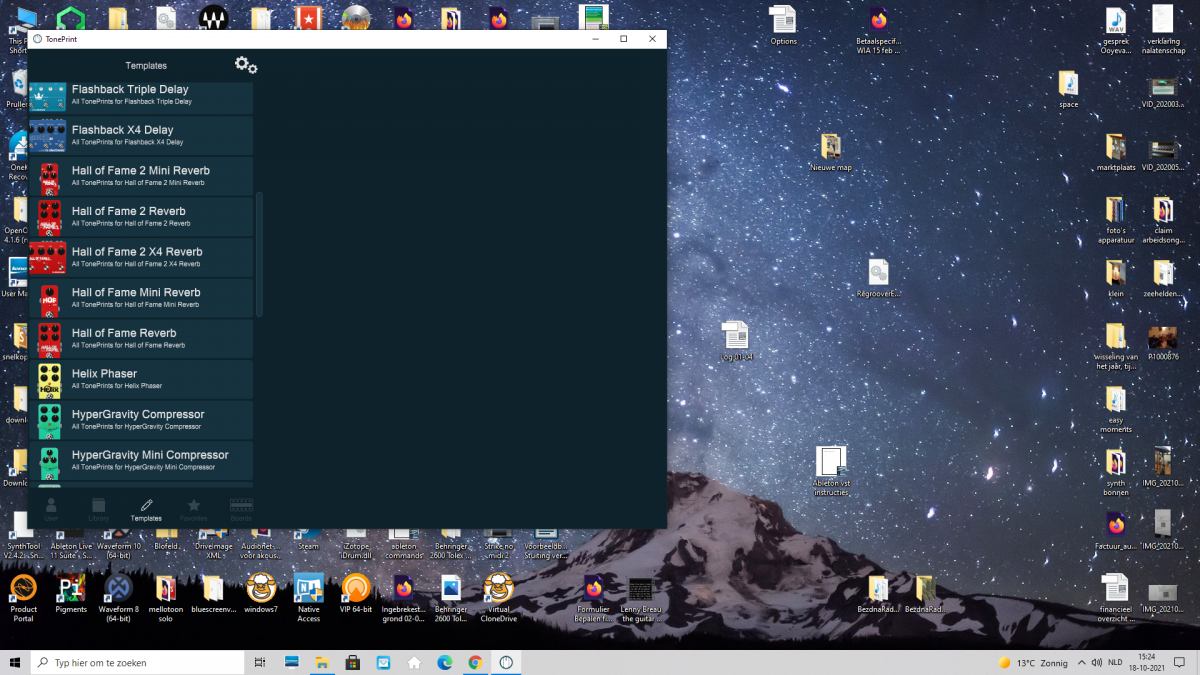The image size is (1200, 675).
Task: Select Behringer 2600 Tol... image file
Action: [x=451, y=598]
